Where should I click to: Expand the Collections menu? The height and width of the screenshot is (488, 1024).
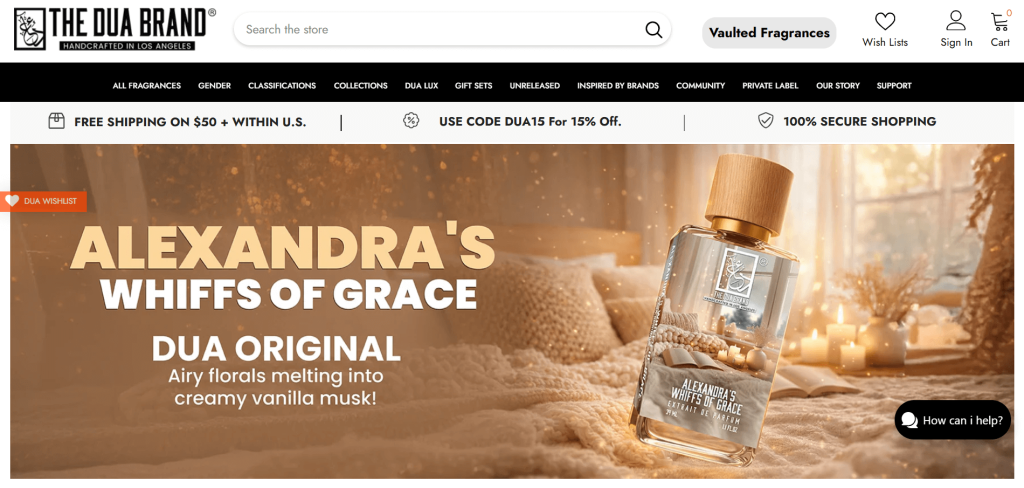360,86
